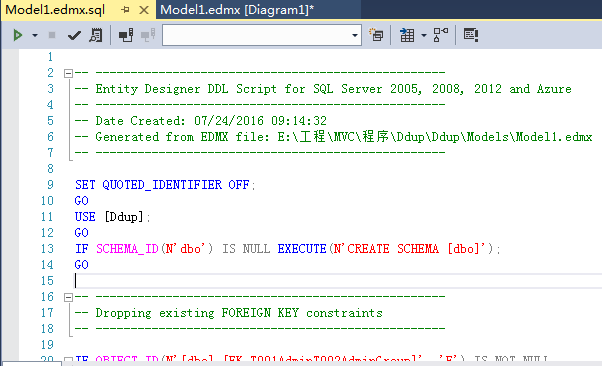Pin the Model1.edmx.sql tab
The width and height of the screenshot is (602, 366).
pos(125,10)
